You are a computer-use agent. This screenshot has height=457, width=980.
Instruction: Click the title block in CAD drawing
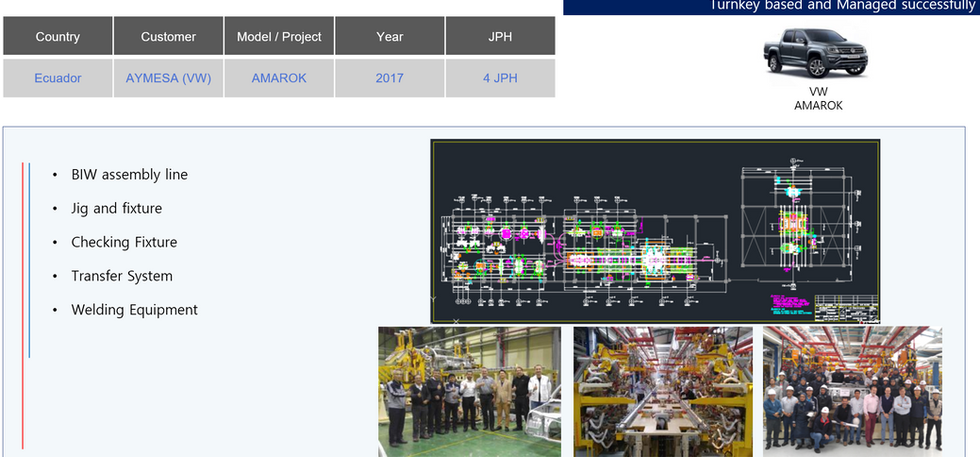pos(846,307)
